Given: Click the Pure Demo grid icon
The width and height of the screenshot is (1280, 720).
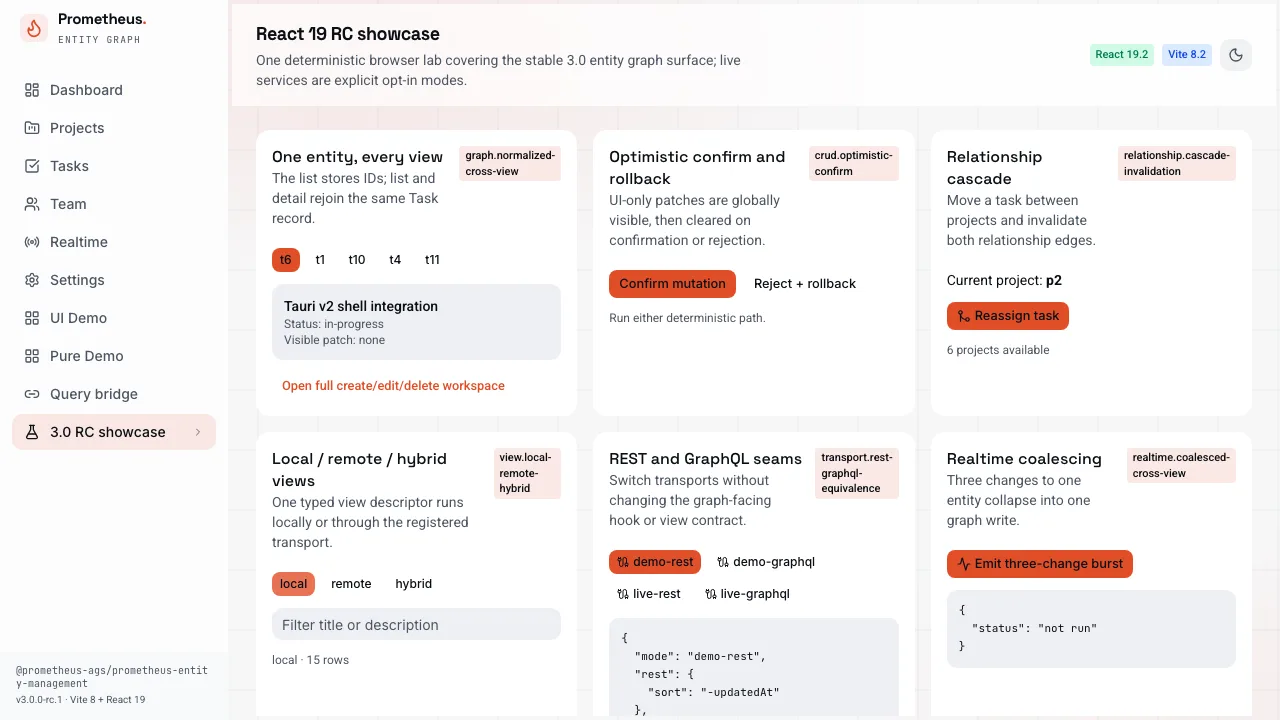Looking at the screenshot, I should (32, 356).
